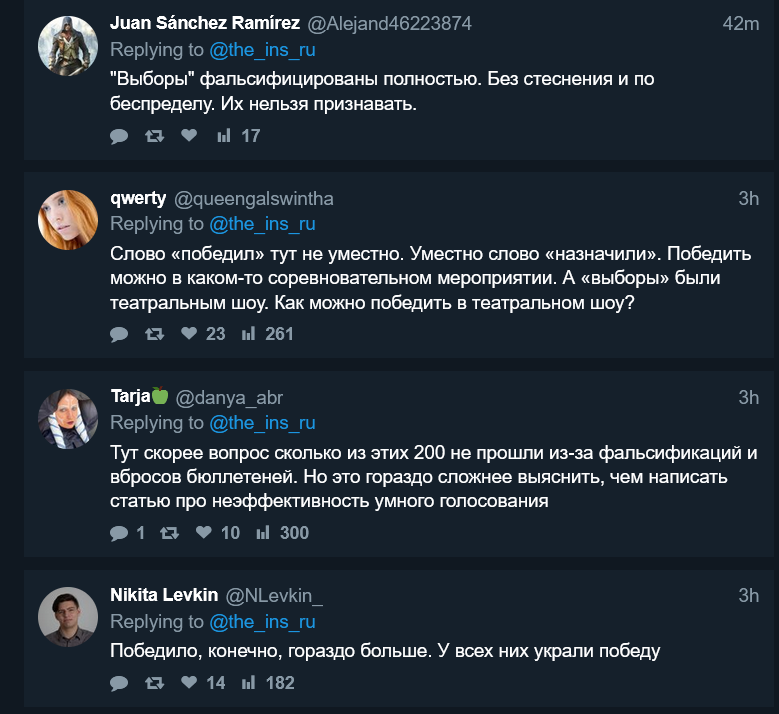This screenshot has height=714, width=779.
Task: Open @the_ins_ru link in qwerty's reply
Action: coord(262,224)
